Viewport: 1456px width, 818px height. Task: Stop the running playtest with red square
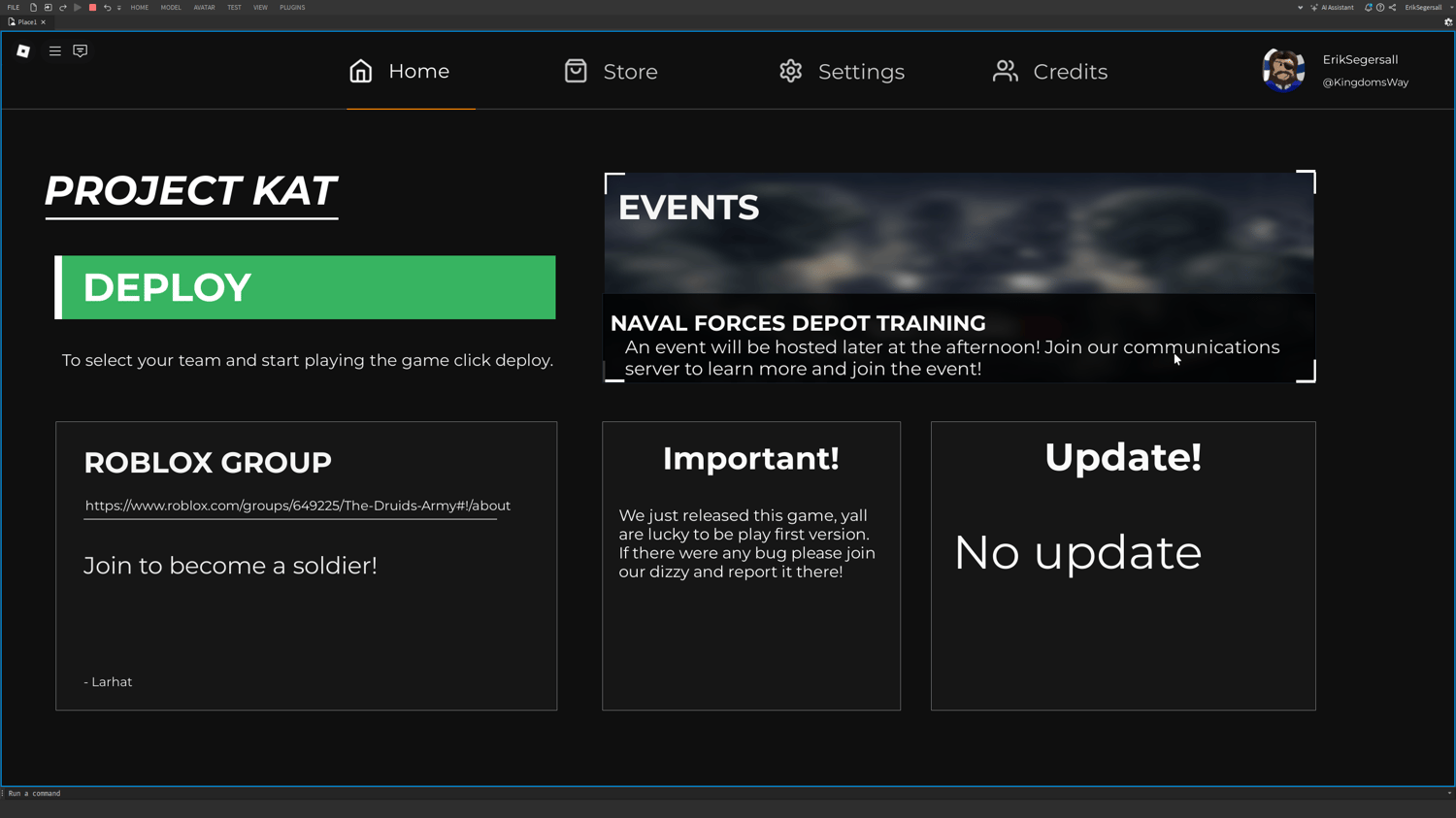click(x=92, y=8)
